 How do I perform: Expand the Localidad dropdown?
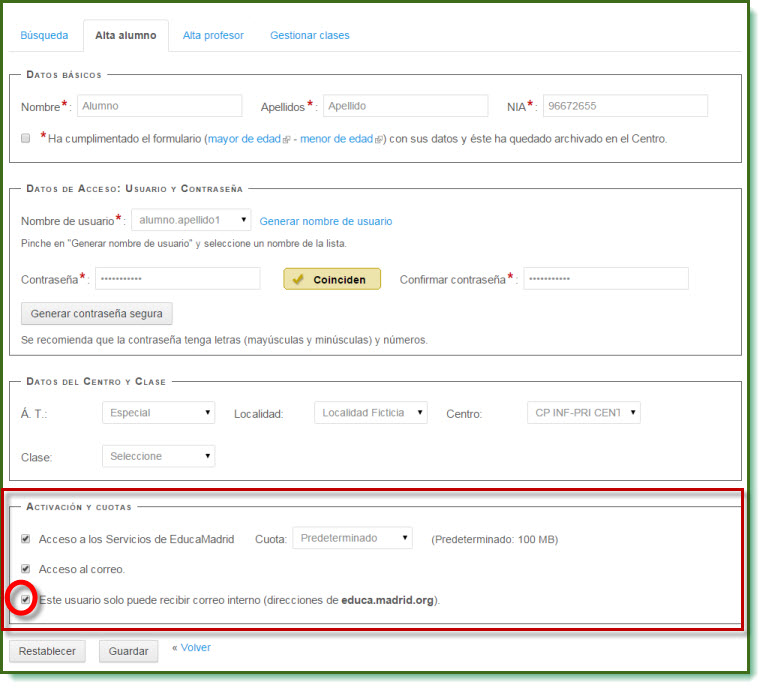click(x=370, y=413)
